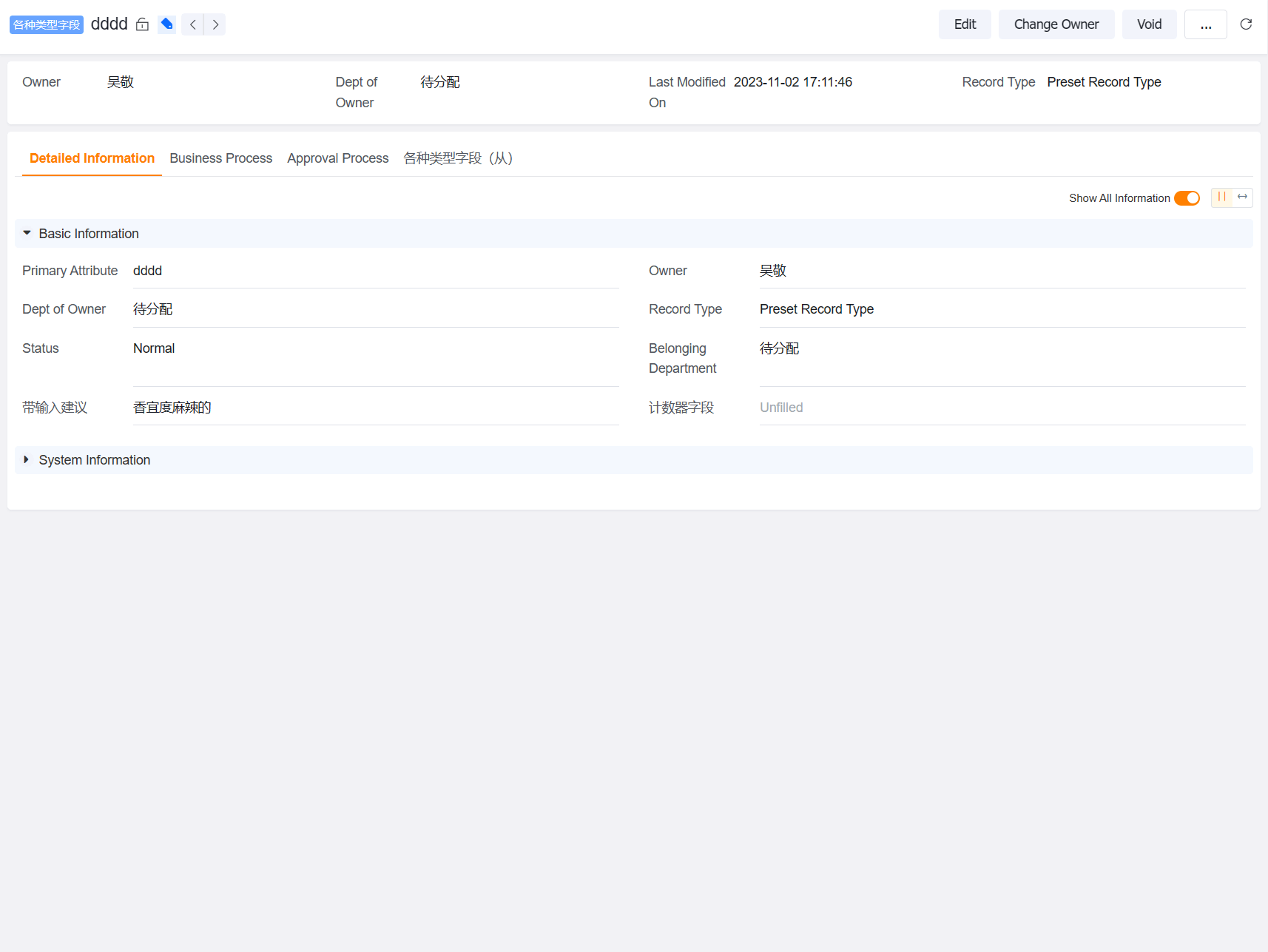Collapse the Basic Information section
The height and width of the screenshot is (952, 1268).
pos(27,233)
